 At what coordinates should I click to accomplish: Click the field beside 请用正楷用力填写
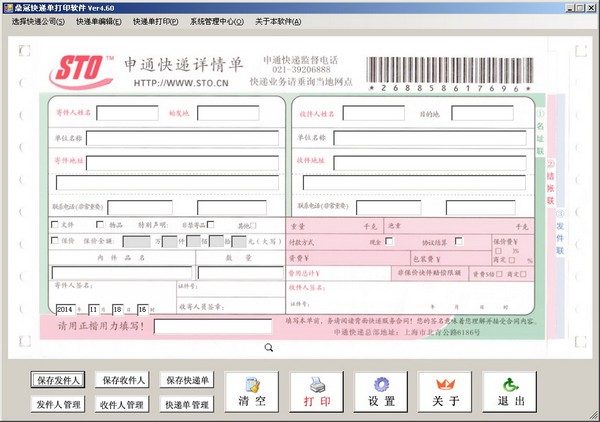tap(213, 326)
